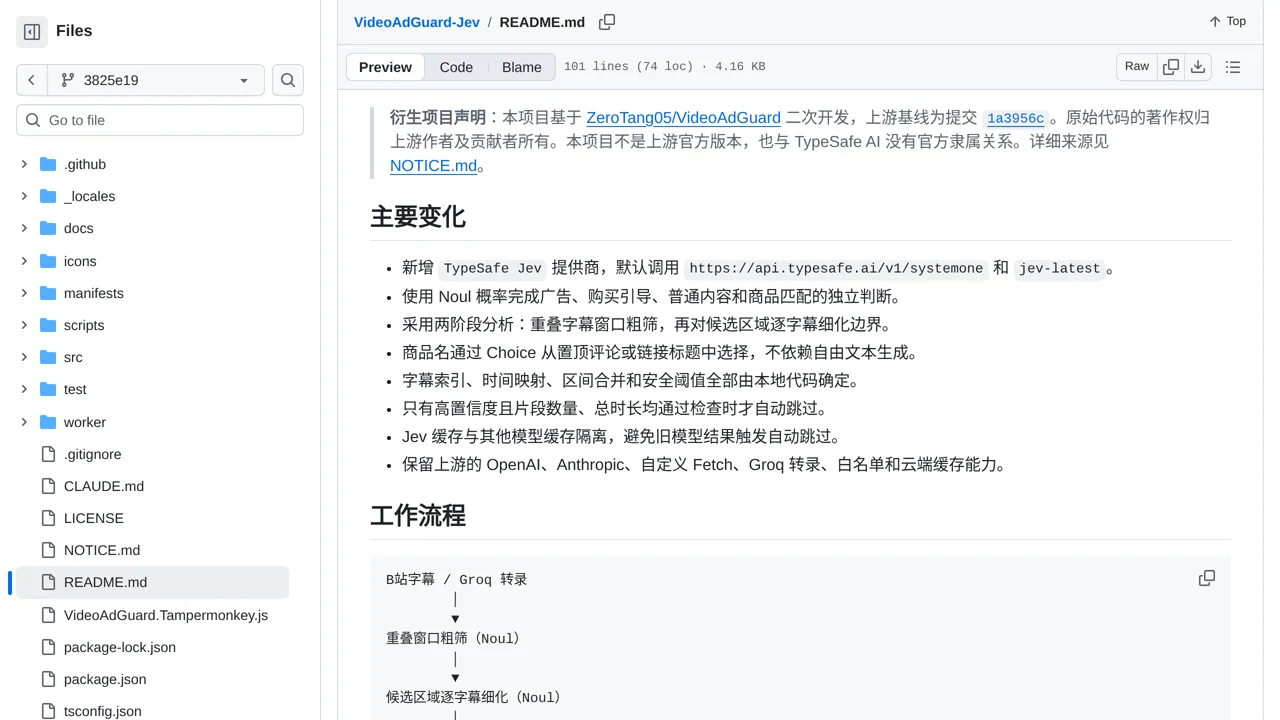Click the Files panel title
The width and height of the screenshot is (1280, 720).
tap(74, 31)
